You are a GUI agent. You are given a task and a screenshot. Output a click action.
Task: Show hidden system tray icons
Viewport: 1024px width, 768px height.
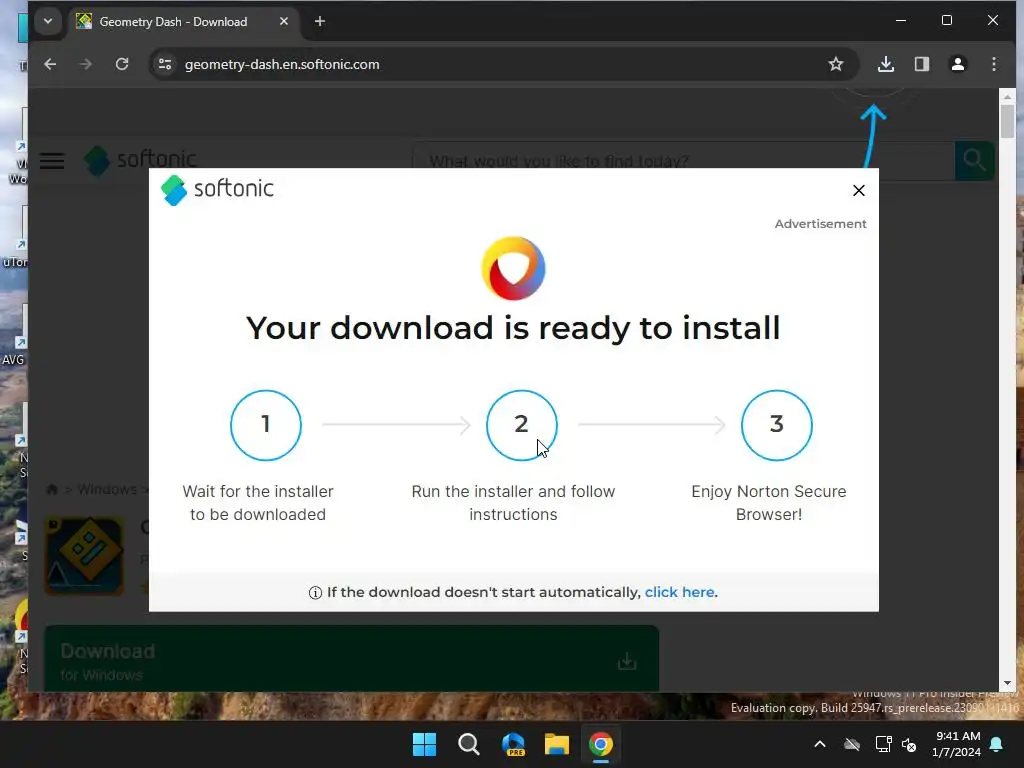(x=820, y=744)
